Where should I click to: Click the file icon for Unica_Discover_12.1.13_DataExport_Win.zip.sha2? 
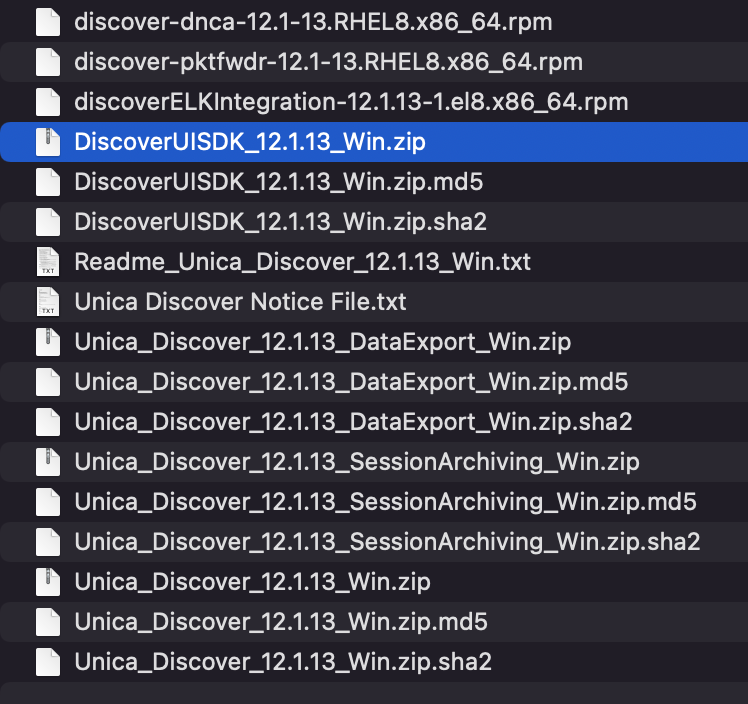(48, 422)
